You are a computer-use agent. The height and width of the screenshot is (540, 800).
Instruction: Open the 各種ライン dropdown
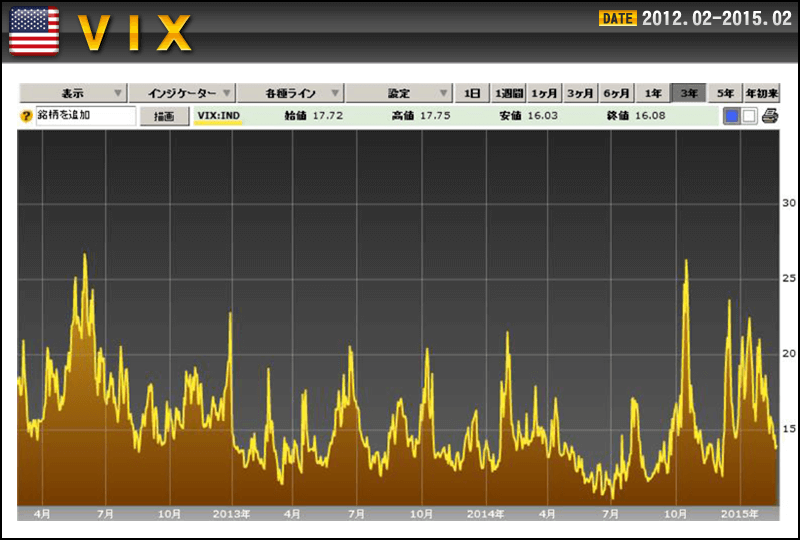tap(291, 93)
